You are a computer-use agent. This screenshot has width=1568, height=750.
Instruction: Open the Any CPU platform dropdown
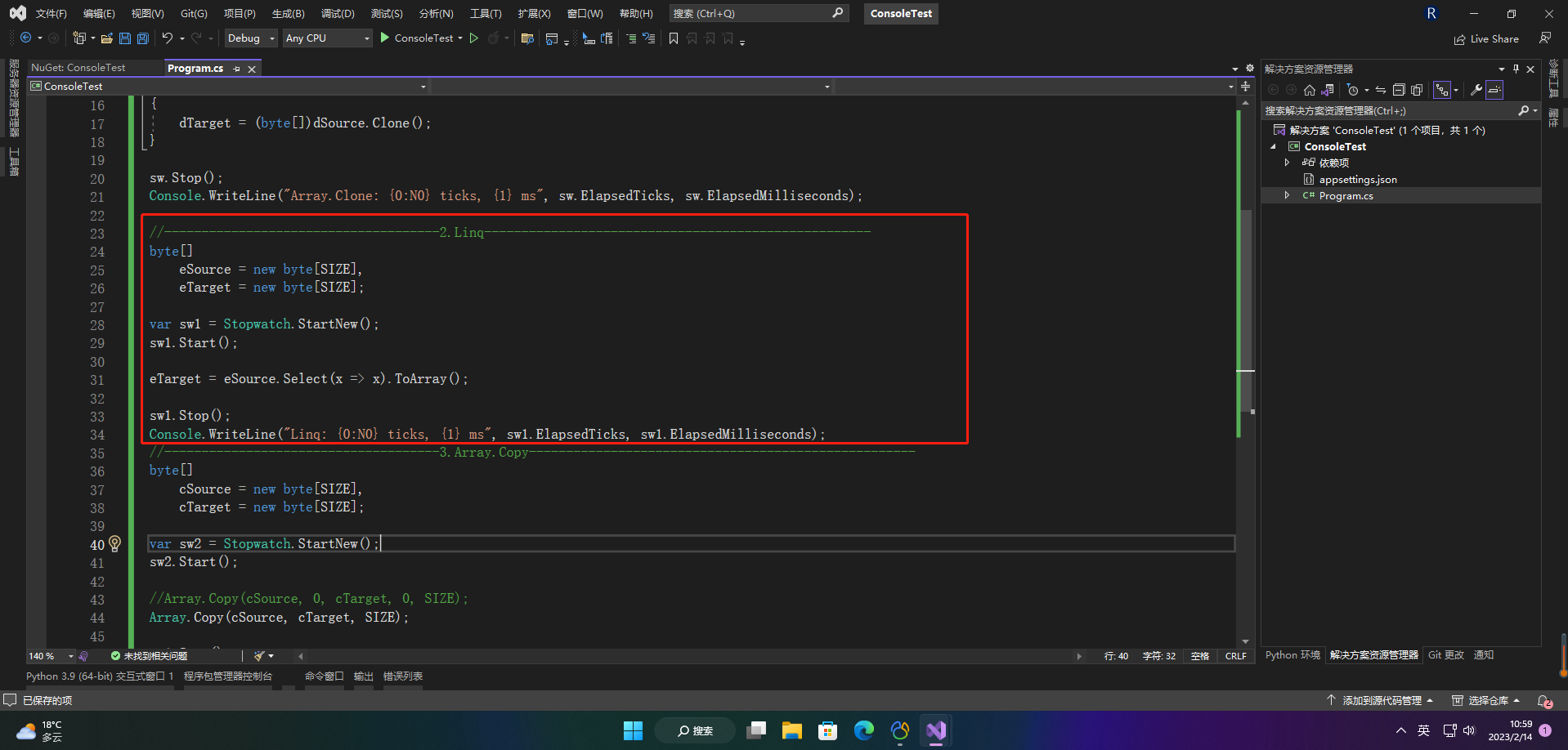click(x=327, y=38)
